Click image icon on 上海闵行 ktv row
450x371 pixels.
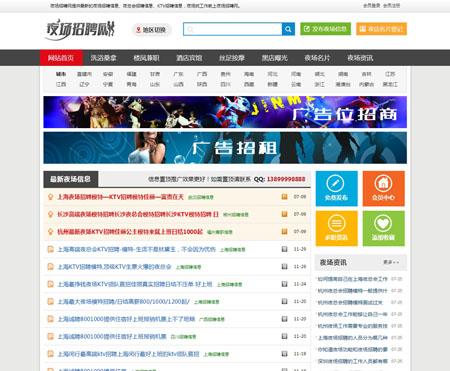pyautogui.click(x=284, y=353)
